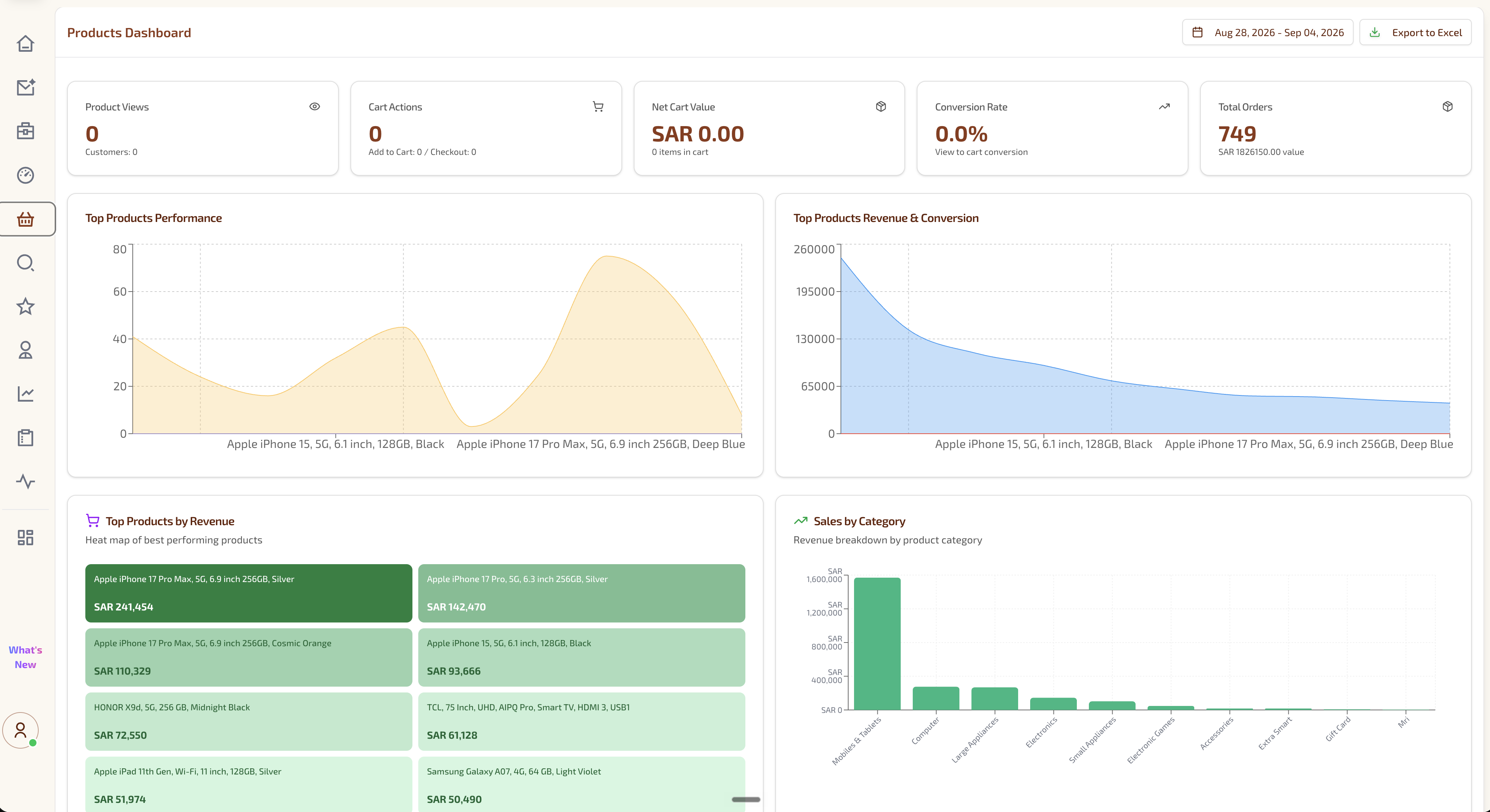
Task: Open the home icon in sidebar
Action: click(x=26, y=43)
